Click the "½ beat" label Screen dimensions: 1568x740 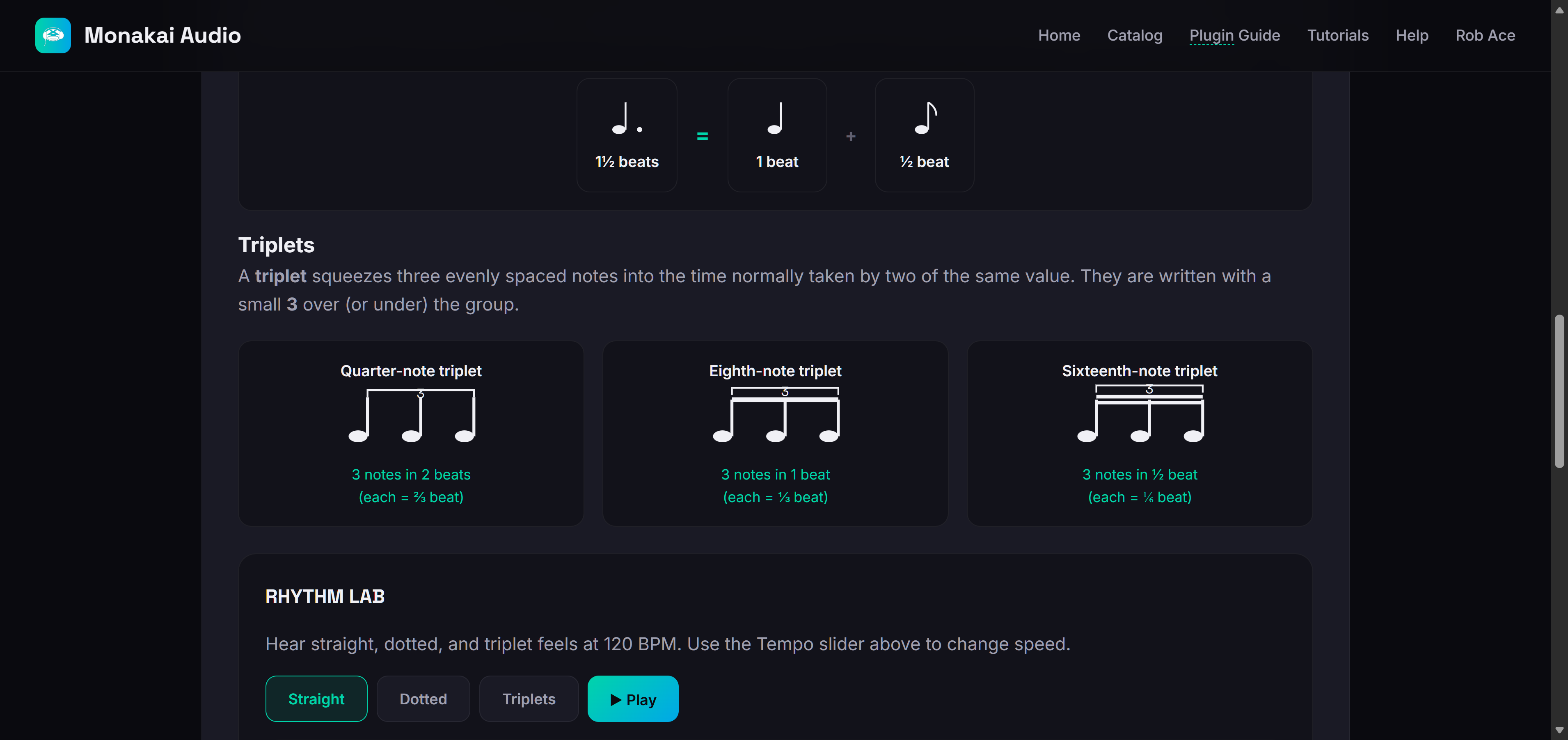[x=925, y=162]
